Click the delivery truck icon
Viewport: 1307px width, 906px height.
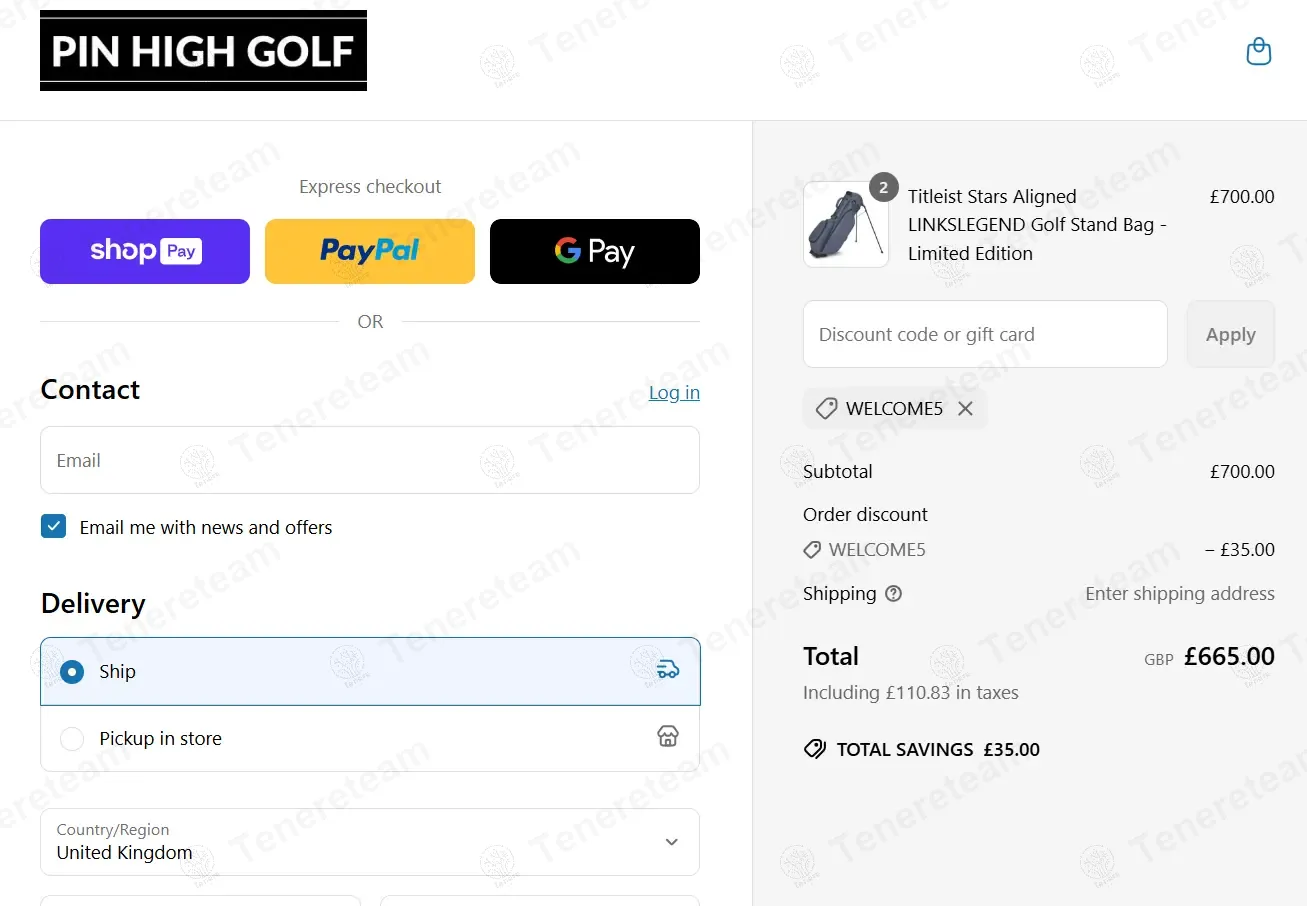tap(667, 670)
